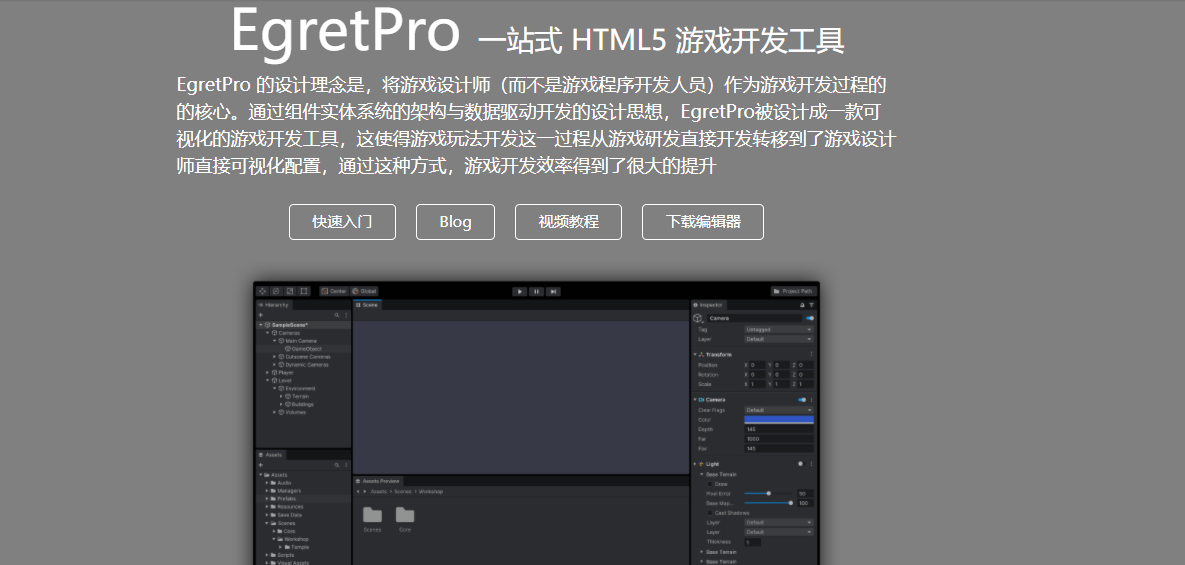Select the rotate tool in editor toolbar
The width and height of the screenshot is (1185, 565).
pyautogui.click(x=276, y=292)
